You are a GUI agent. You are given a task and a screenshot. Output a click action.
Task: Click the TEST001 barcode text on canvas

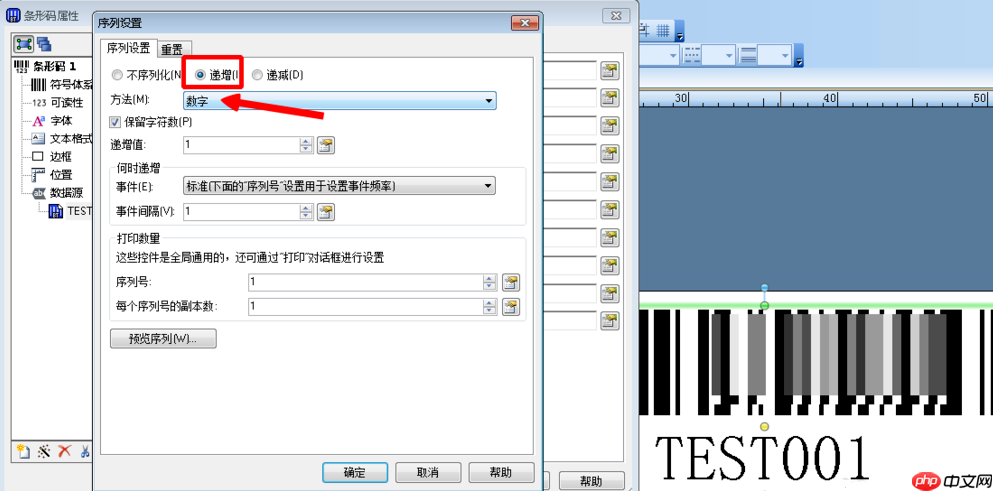point(761,460)
